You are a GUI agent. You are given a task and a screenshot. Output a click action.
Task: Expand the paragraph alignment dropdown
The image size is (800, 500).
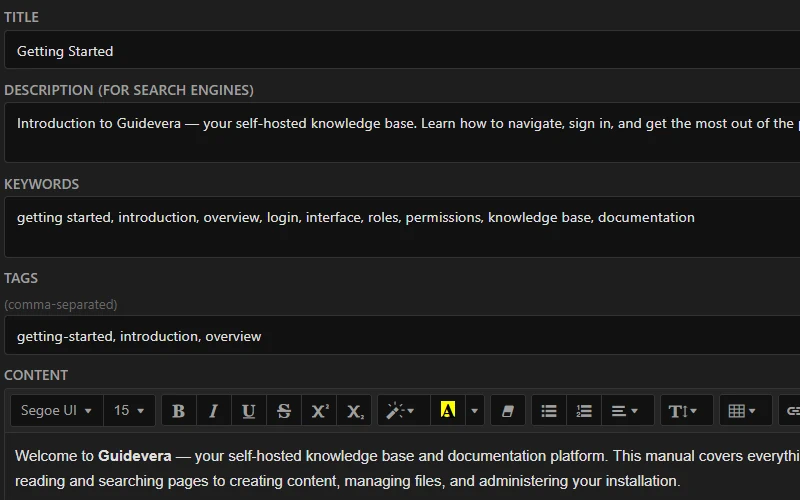click(625, 411)
